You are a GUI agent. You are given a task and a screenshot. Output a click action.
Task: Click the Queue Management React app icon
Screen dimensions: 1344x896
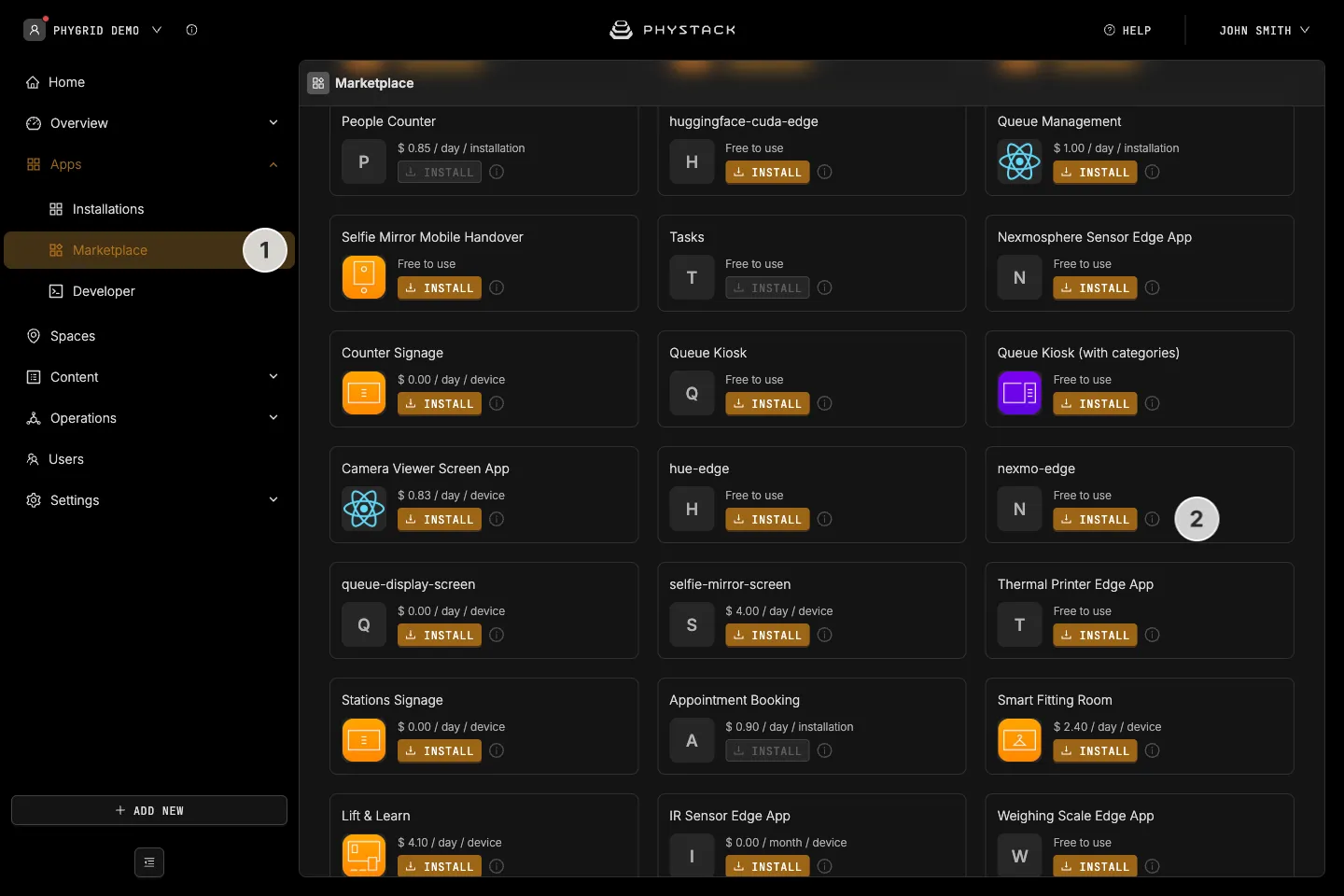1019,161
